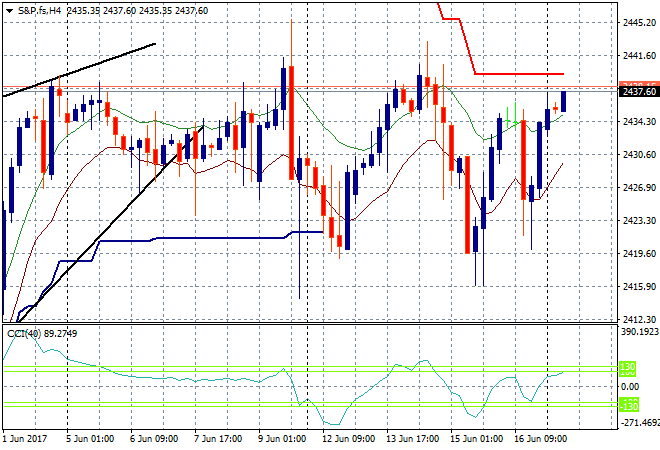This screenshot has width=660, height=450.
Task: Click the 2426.90 price axis label
Action: pos(639,187)
